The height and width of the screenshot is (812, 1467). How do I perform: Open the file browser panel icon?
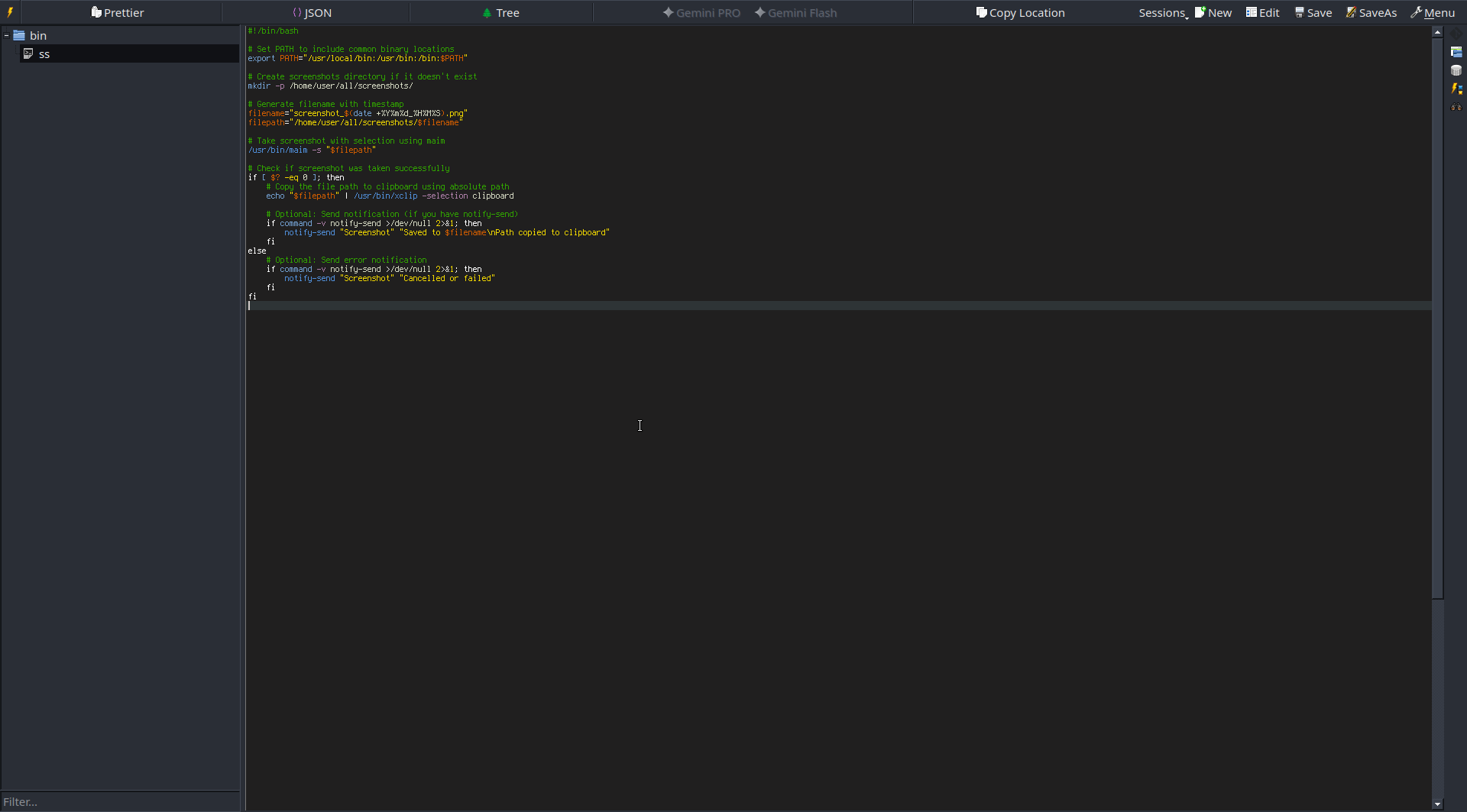click(1456, 52)
